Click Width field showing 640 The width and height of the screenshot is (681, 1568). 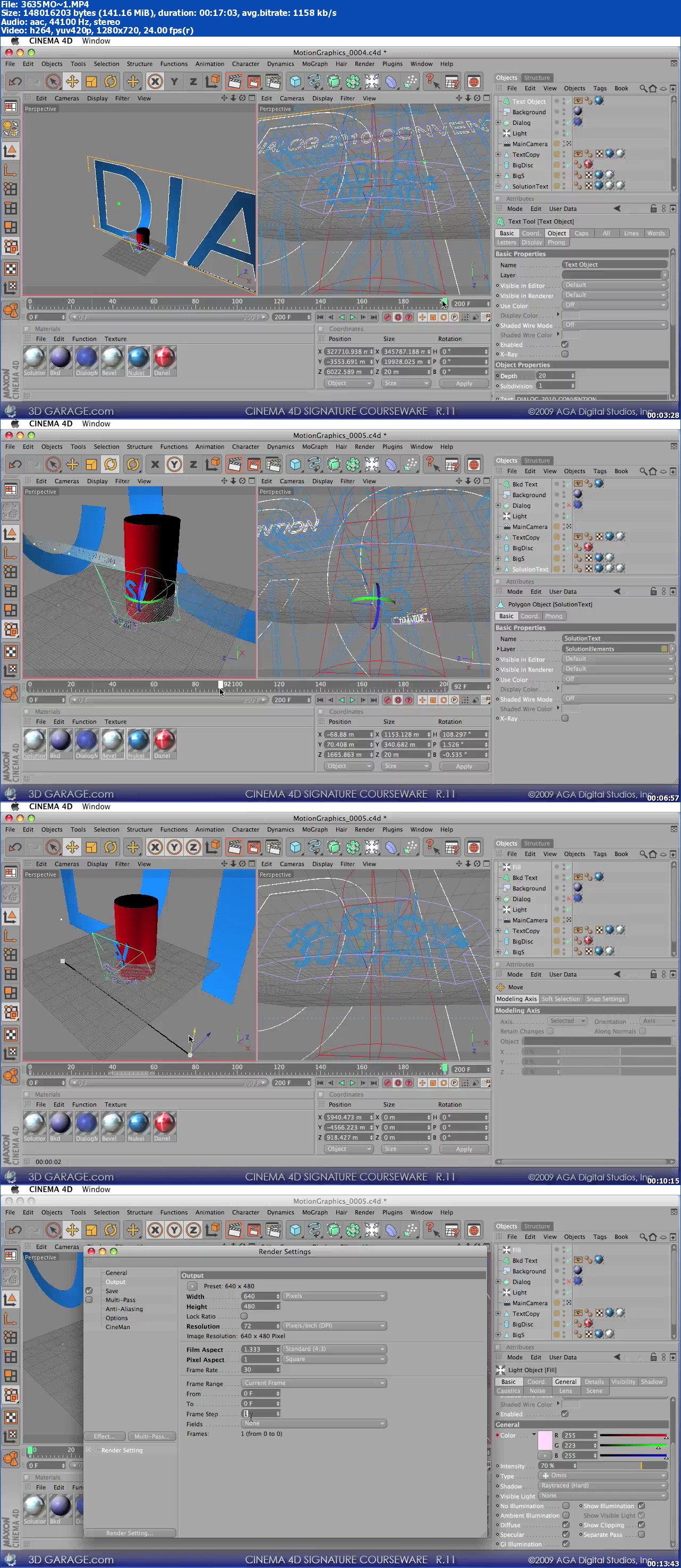click(x=261, y=1296)
